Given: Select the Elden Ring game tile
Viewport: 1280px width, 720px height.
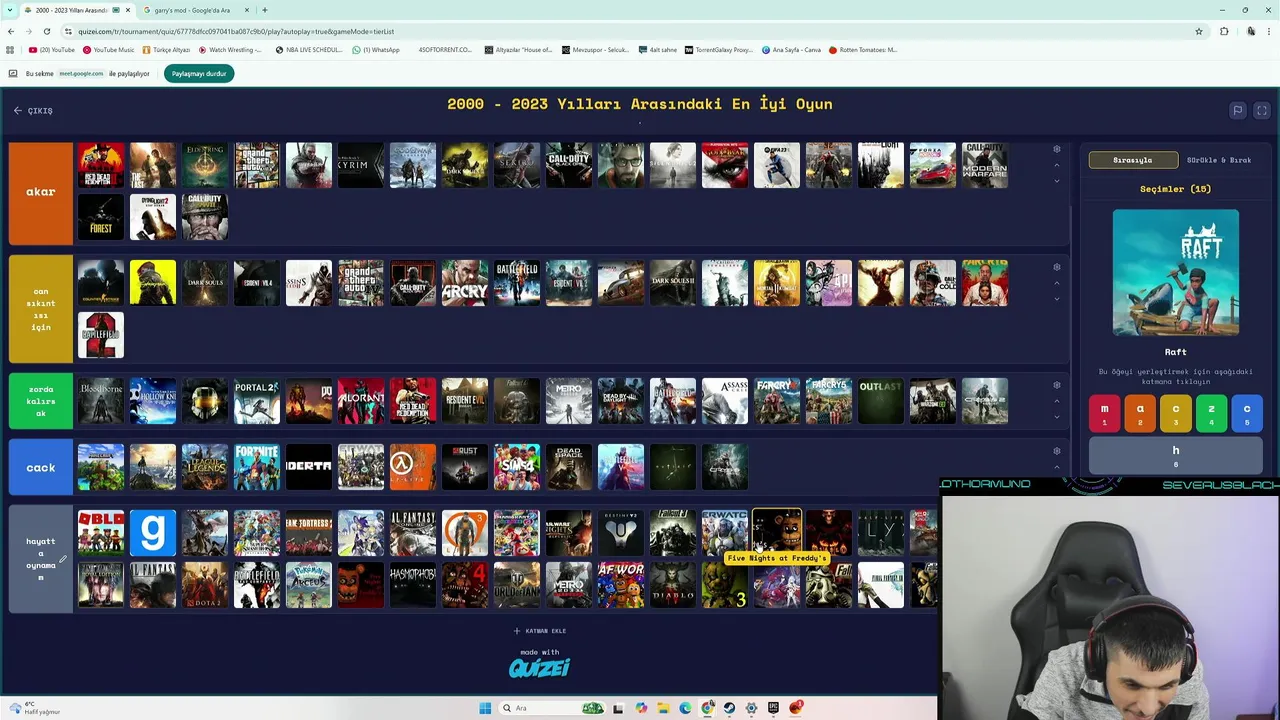Looking at the screenshot, I should tap(205, 165).
